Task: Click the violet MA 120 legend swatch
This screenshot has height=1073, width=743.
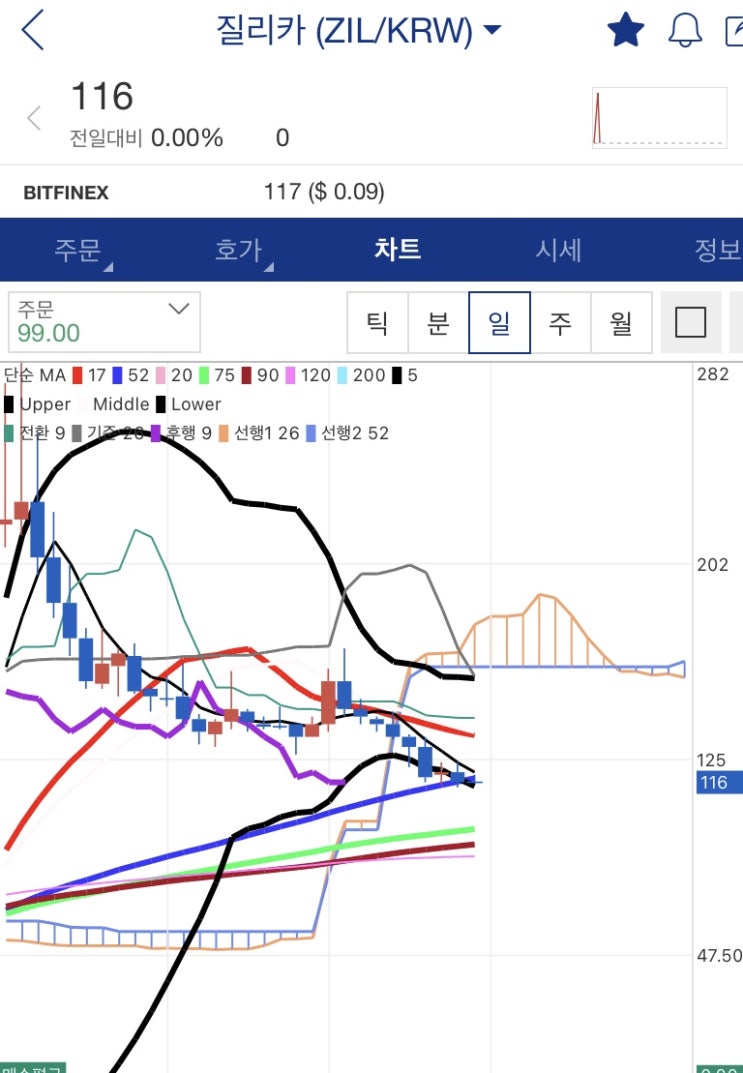Action: [x=290, y=375]
